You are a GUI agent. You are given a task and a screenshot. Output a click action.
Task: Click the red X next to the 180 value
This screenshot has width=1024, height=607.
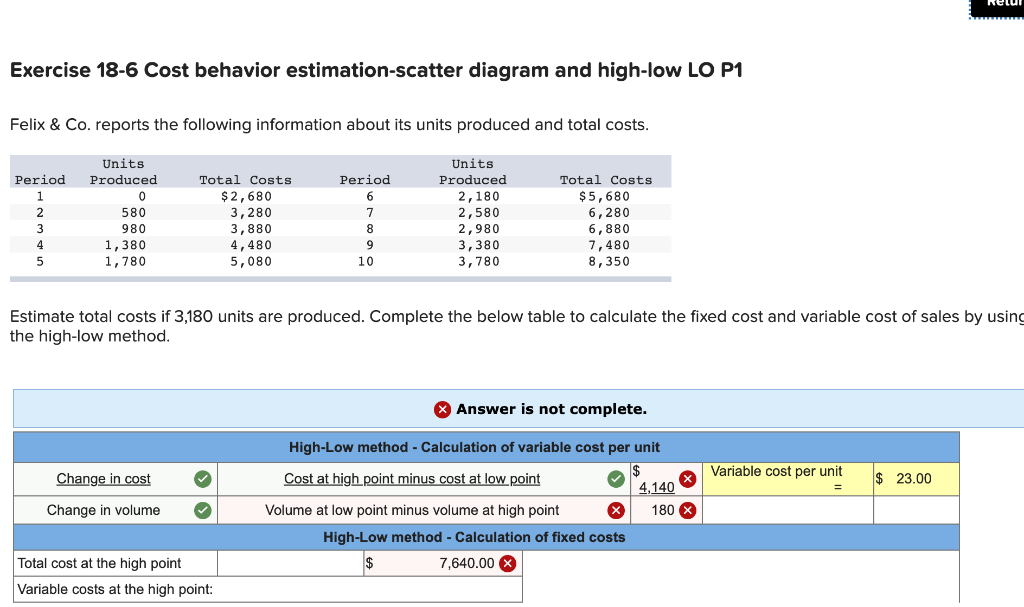coord(688,510)
